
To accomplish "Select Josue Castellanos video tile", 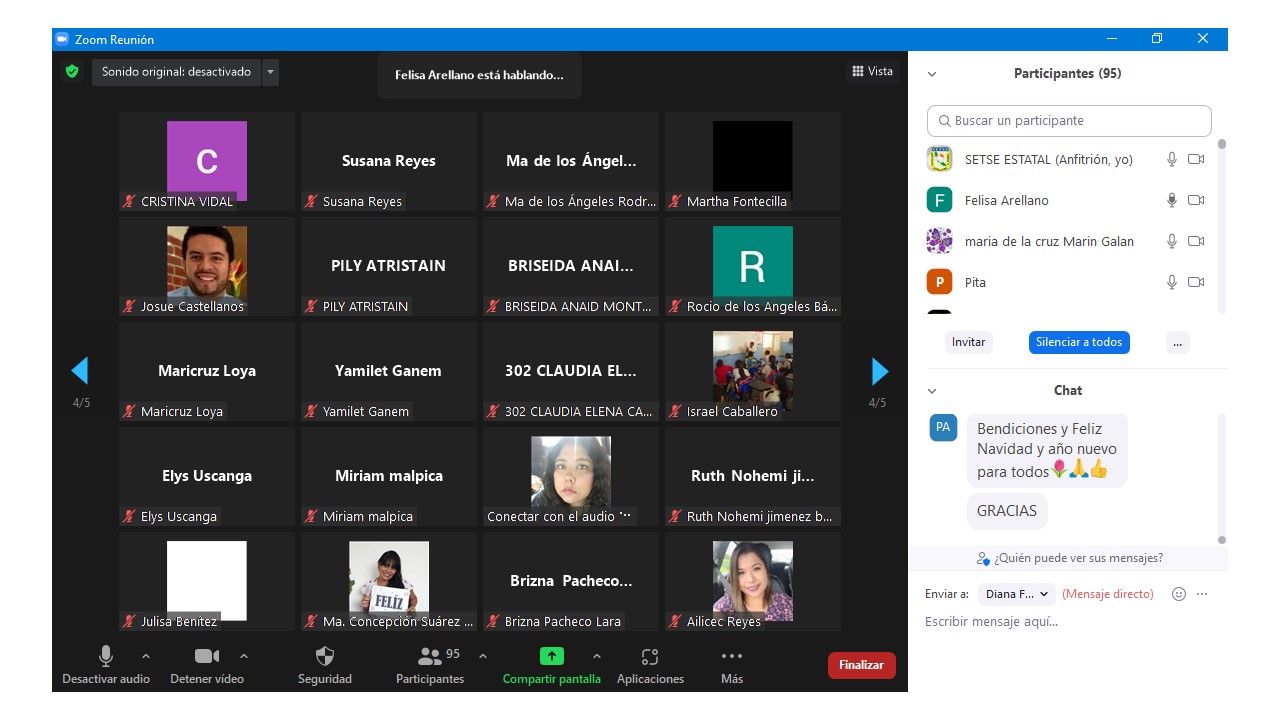I will point(207,266).
